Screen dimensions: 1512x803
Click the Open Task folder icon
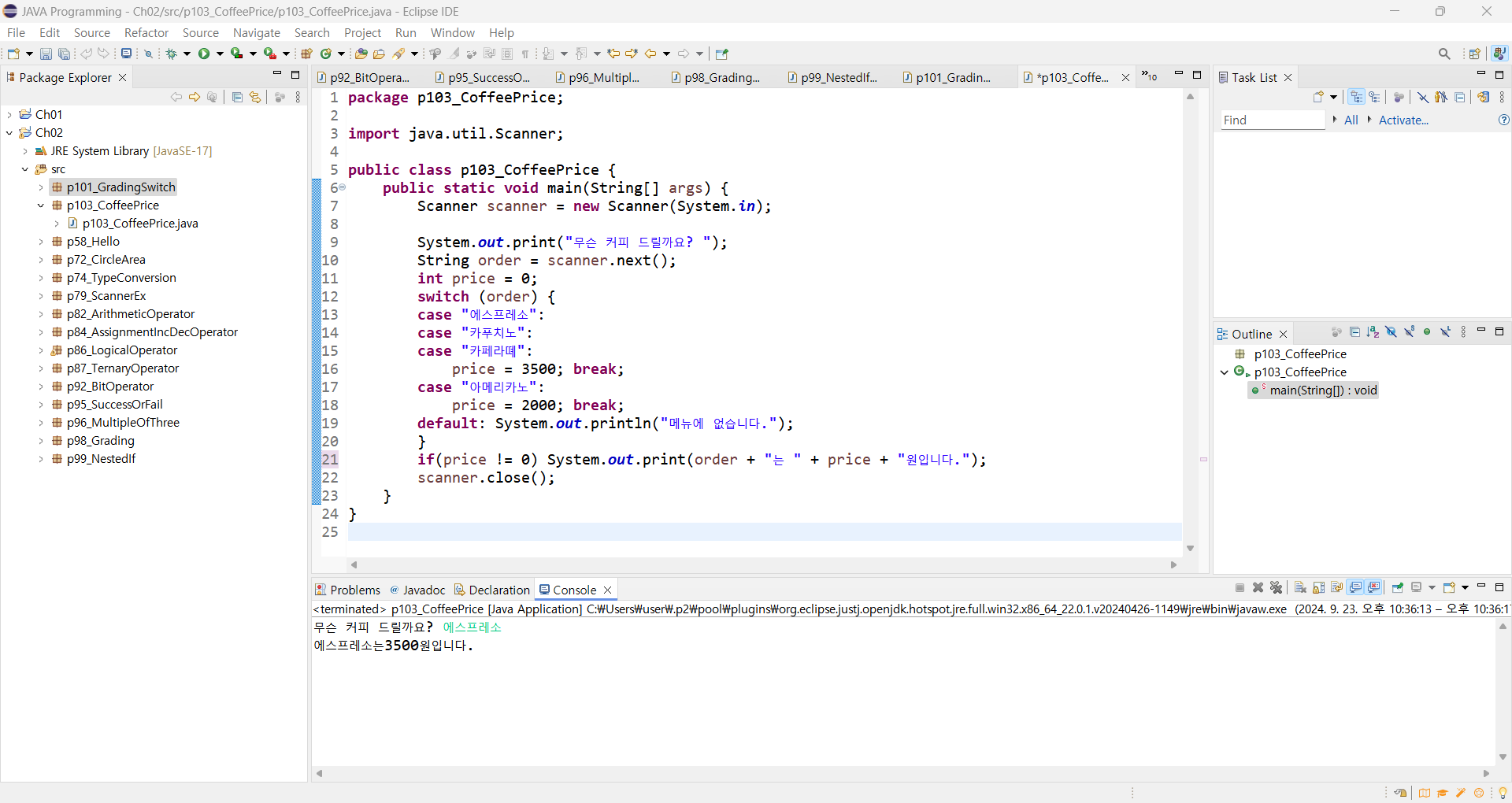pos(379,54)
